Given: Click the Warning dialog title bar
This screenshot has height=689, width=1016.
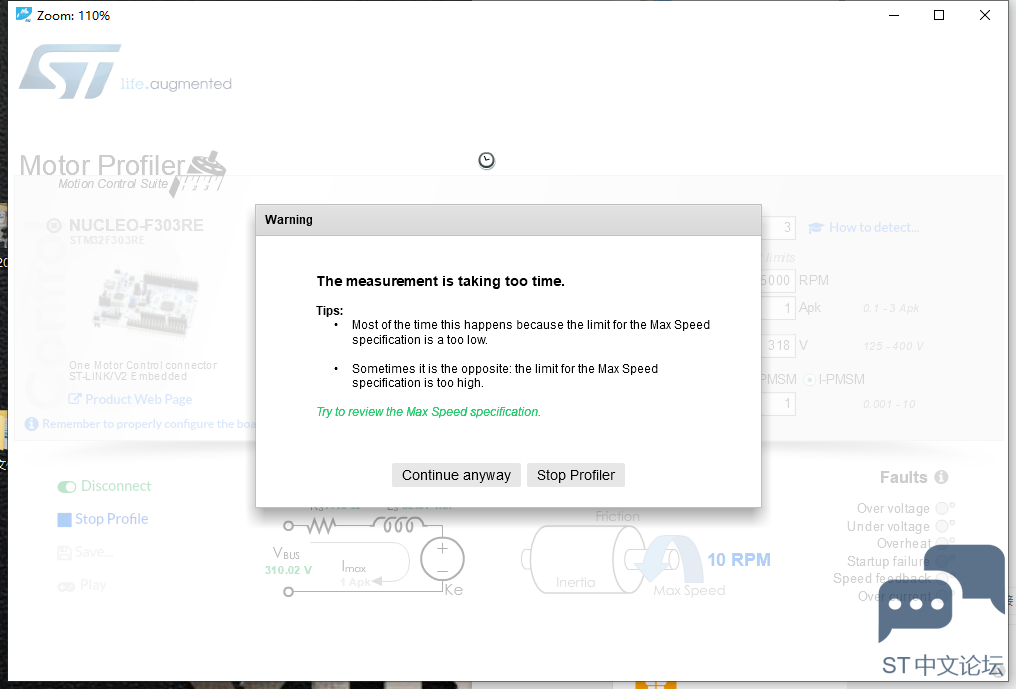Looking at the screenshot, I should pos(508,220).
